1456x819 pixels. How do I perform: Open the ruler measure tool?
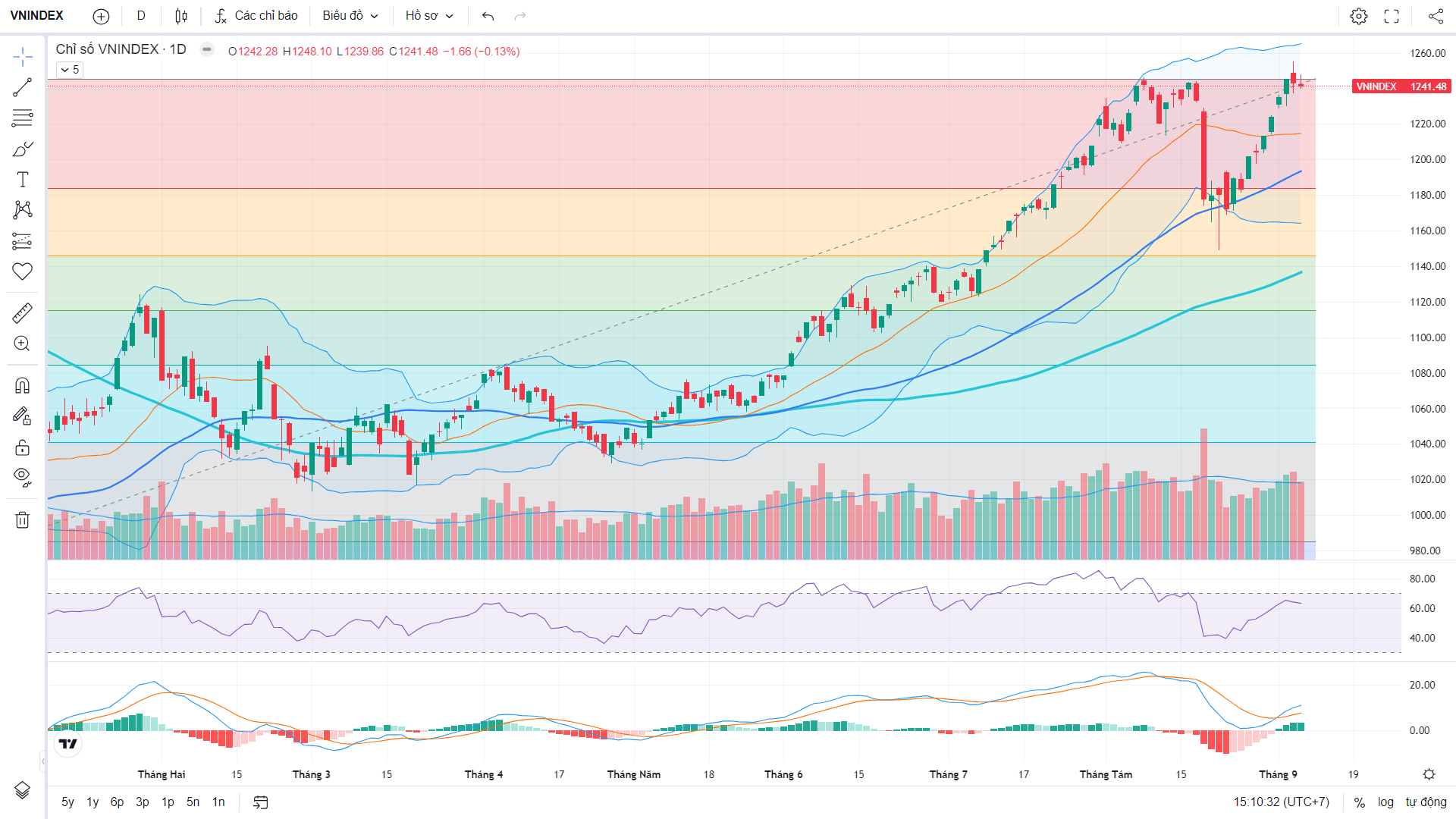coord(23,312)
